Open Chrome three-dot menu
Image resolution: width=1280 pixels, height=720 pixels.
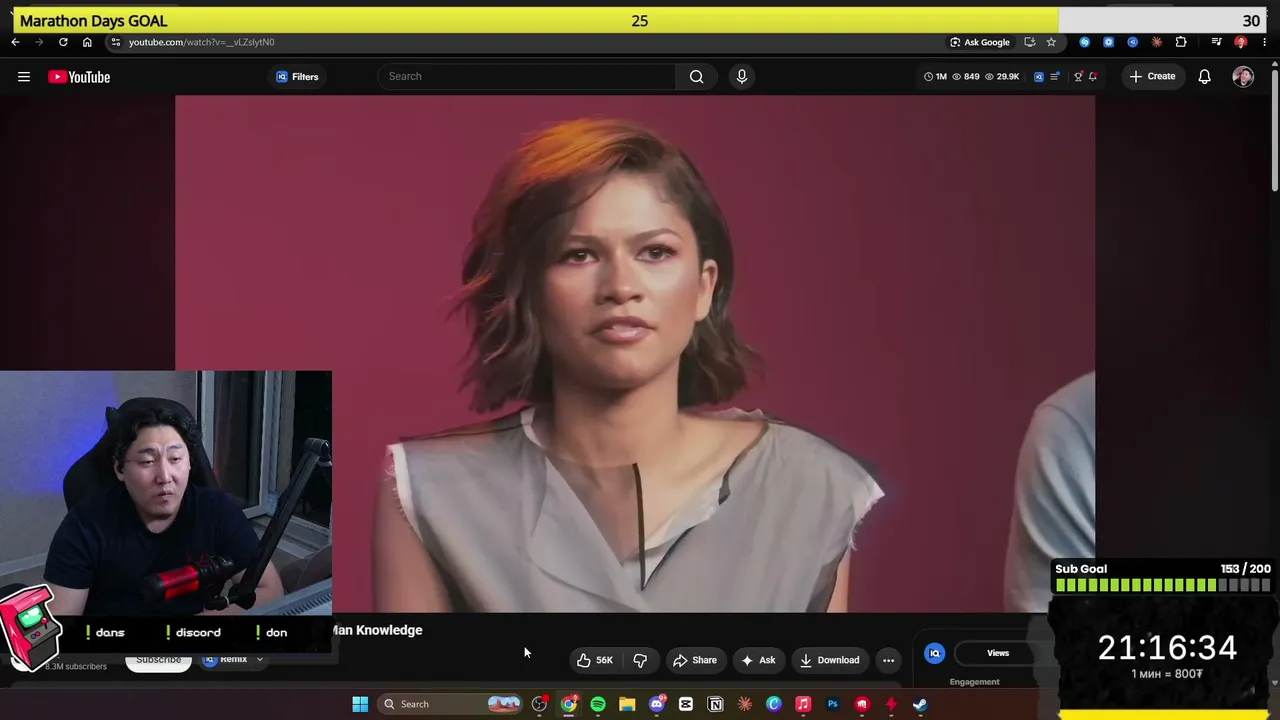(x=1264, y=42)
